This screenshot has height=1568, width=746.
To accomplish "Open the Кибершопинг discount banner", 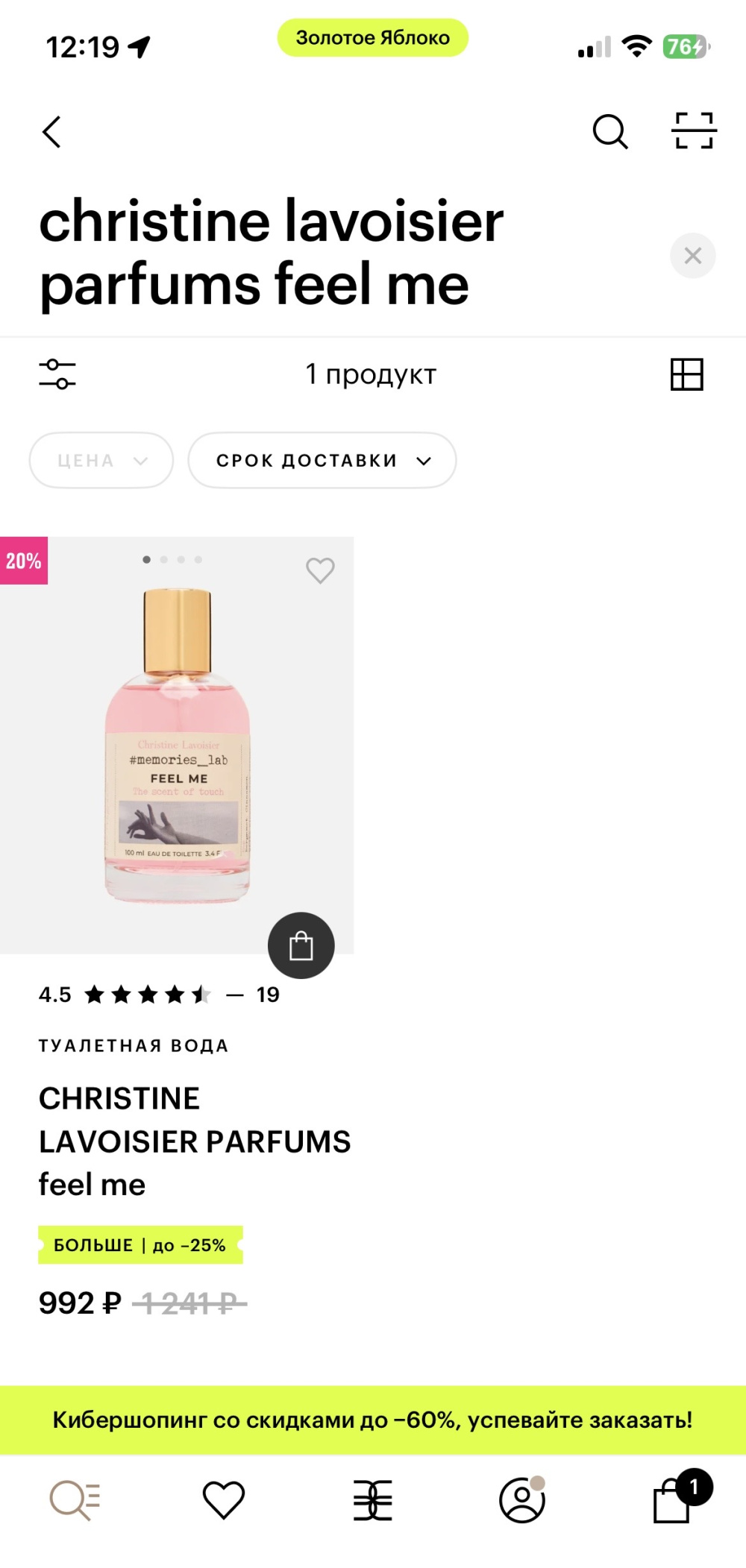I will tap(373, 1420).
